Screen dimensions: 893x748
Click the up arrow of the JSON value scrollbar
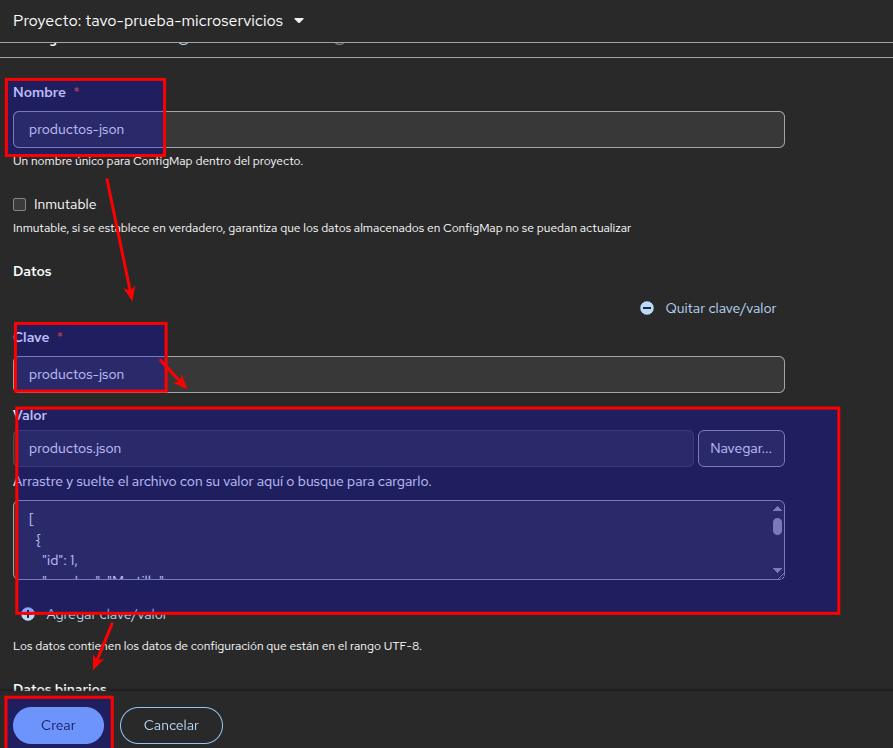[x=777, y=509]
